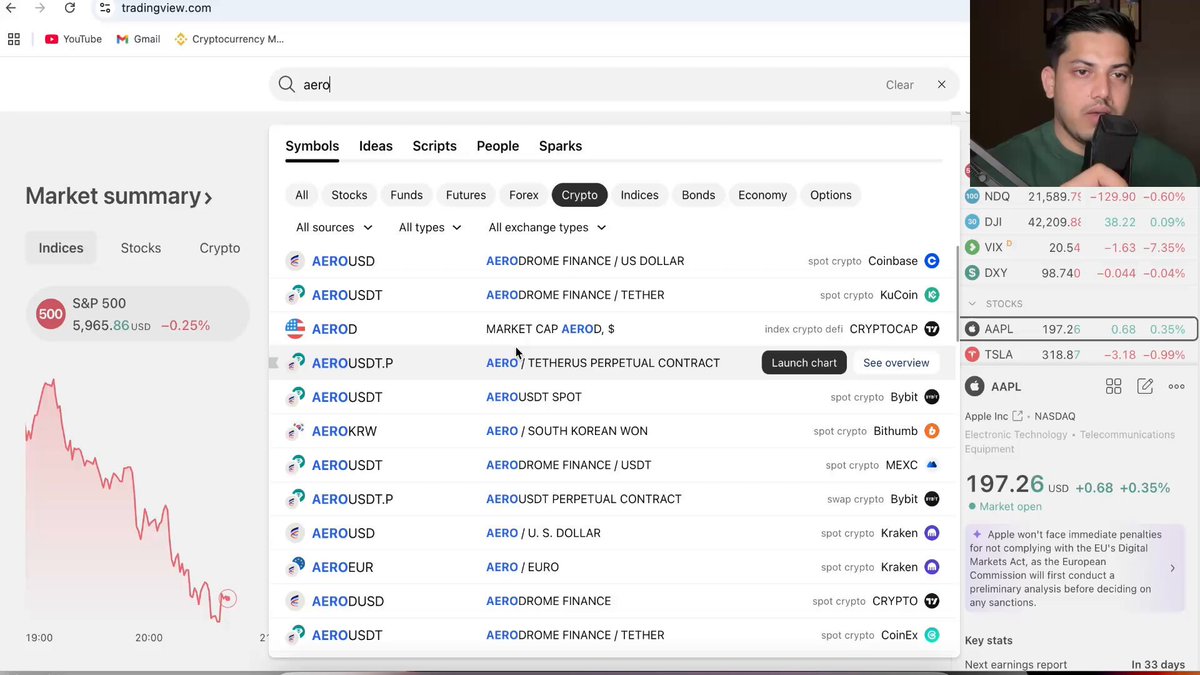Click Coinbase exchange logo on AEROUSD row

pos(932,261)
